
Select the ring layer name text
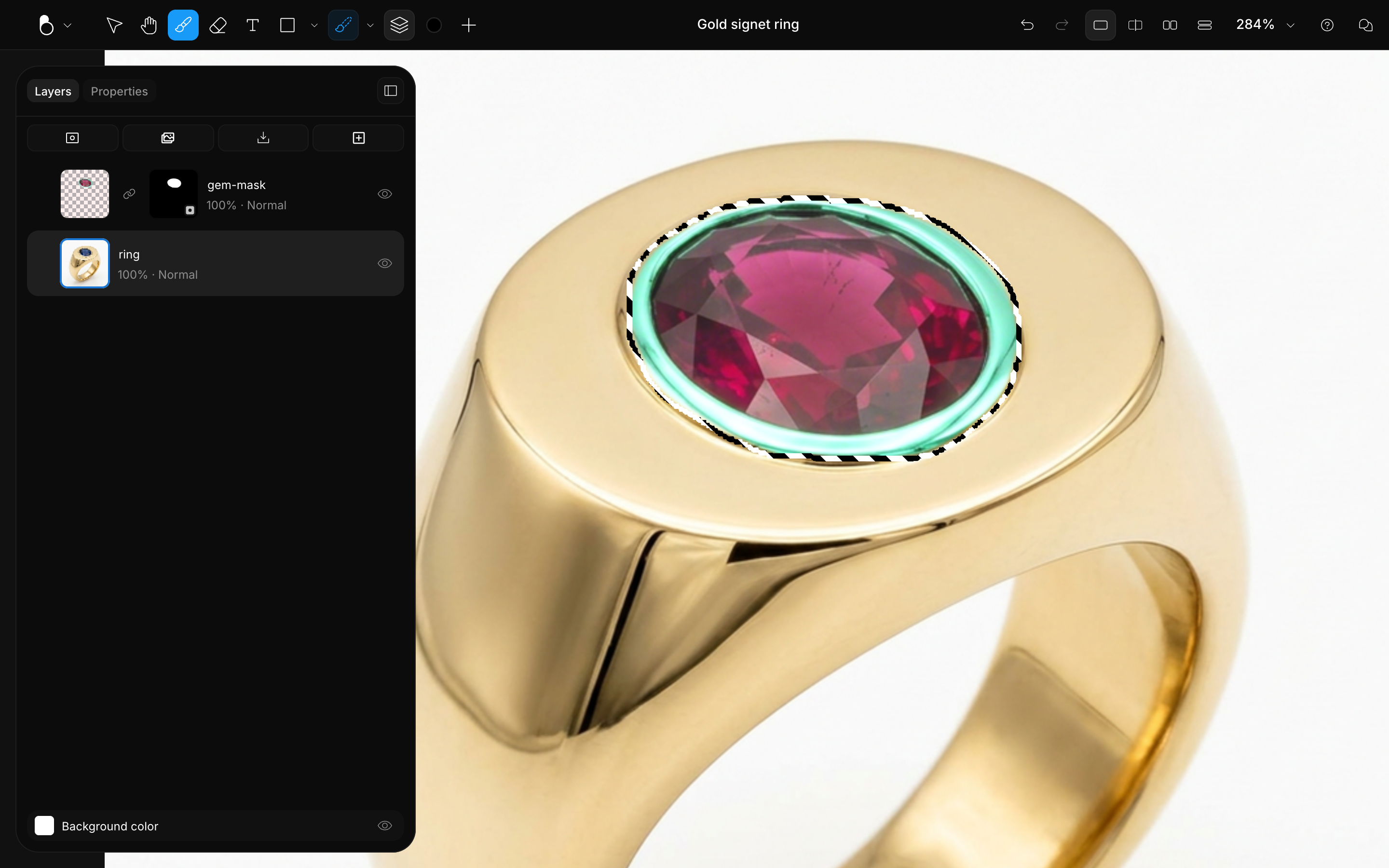(129, 254)
